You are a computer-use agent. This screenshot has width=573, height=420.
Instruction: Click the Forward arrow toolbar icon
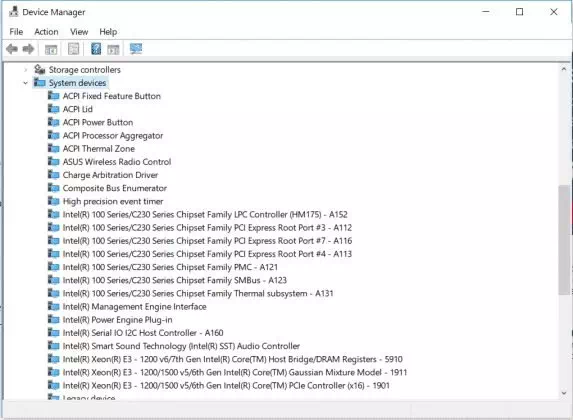pyautogui.click(x=28, y=49)
